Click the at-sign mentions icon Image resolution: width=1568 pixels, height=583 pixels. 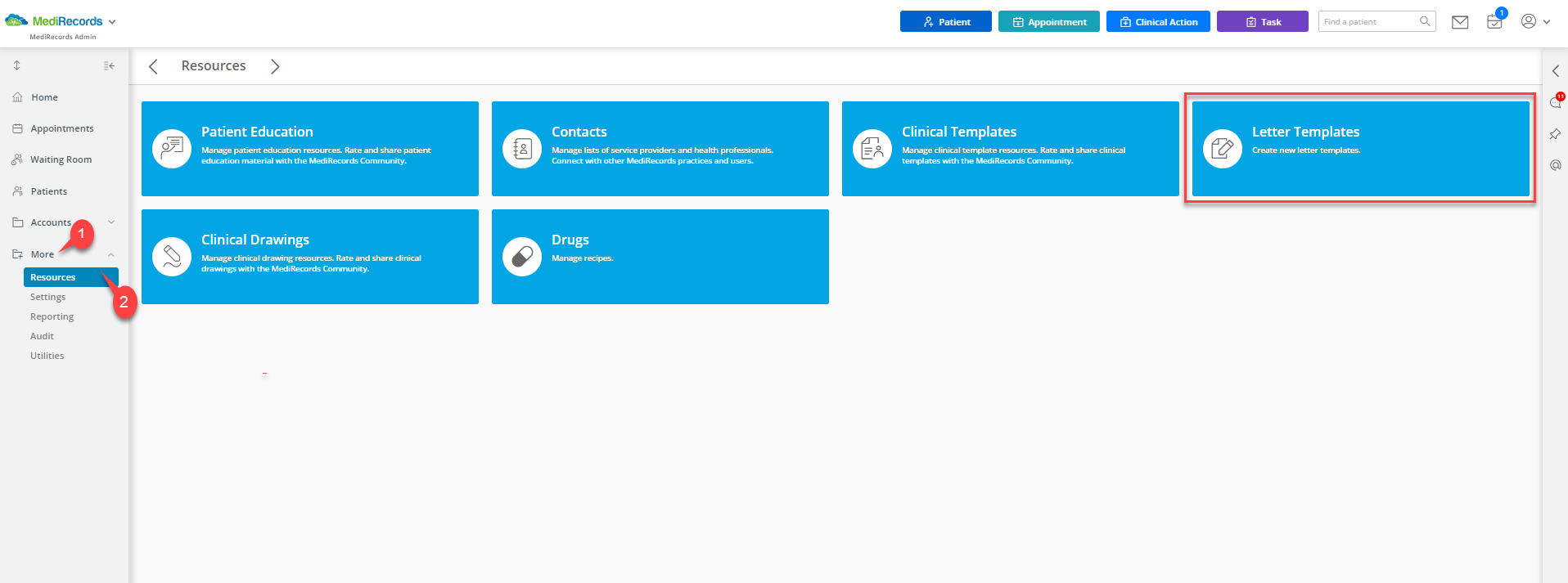tap(1556, 165)
